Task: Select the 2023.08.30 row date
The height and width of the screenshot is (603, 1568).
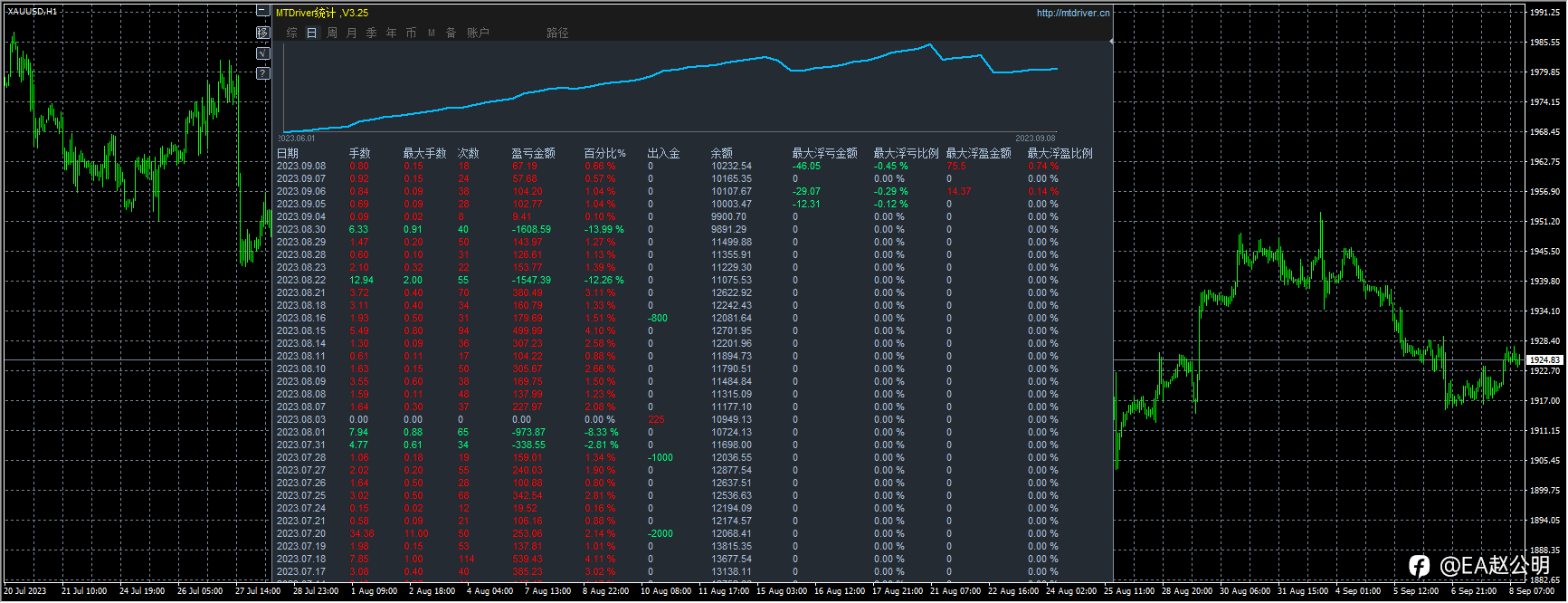Action: pyautogui.click(x=300, y=229)
